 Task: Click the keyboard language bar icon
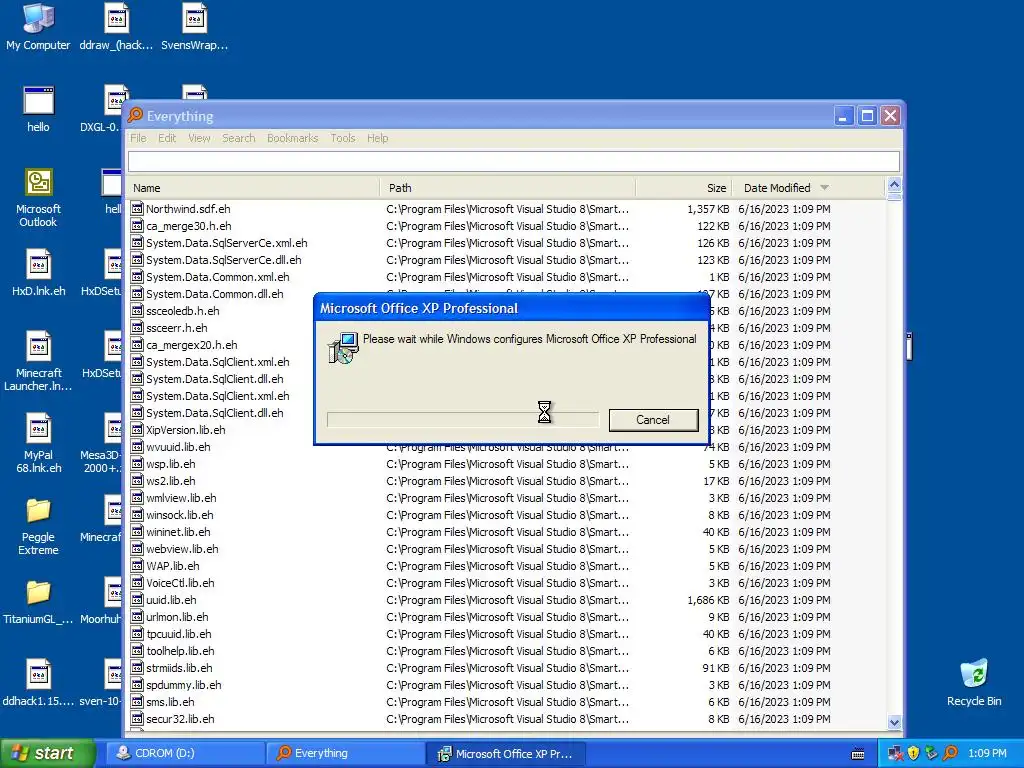coord(858,754)
